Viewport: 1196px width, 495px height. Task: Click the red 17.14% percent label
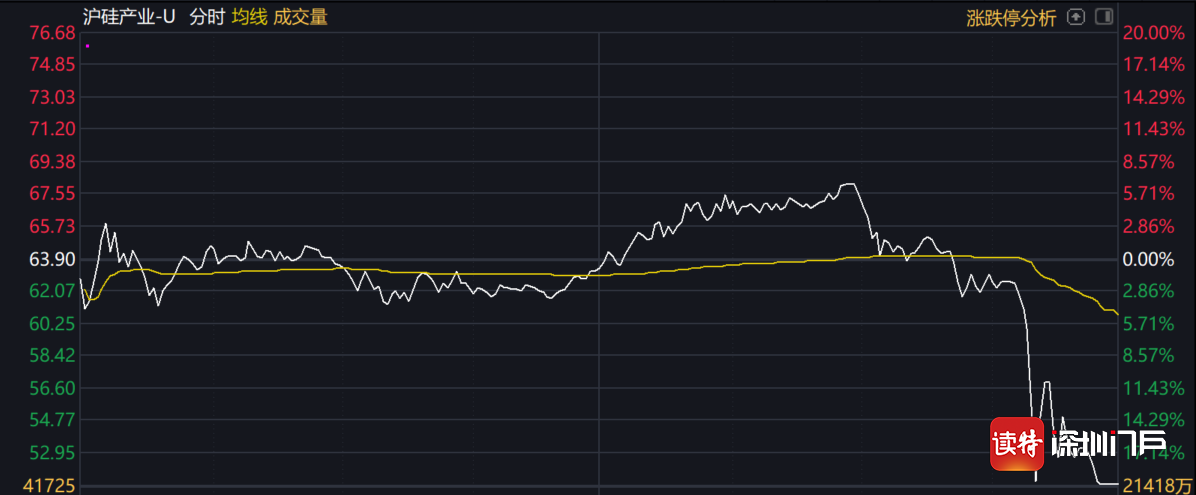(x=1153, y=65)
